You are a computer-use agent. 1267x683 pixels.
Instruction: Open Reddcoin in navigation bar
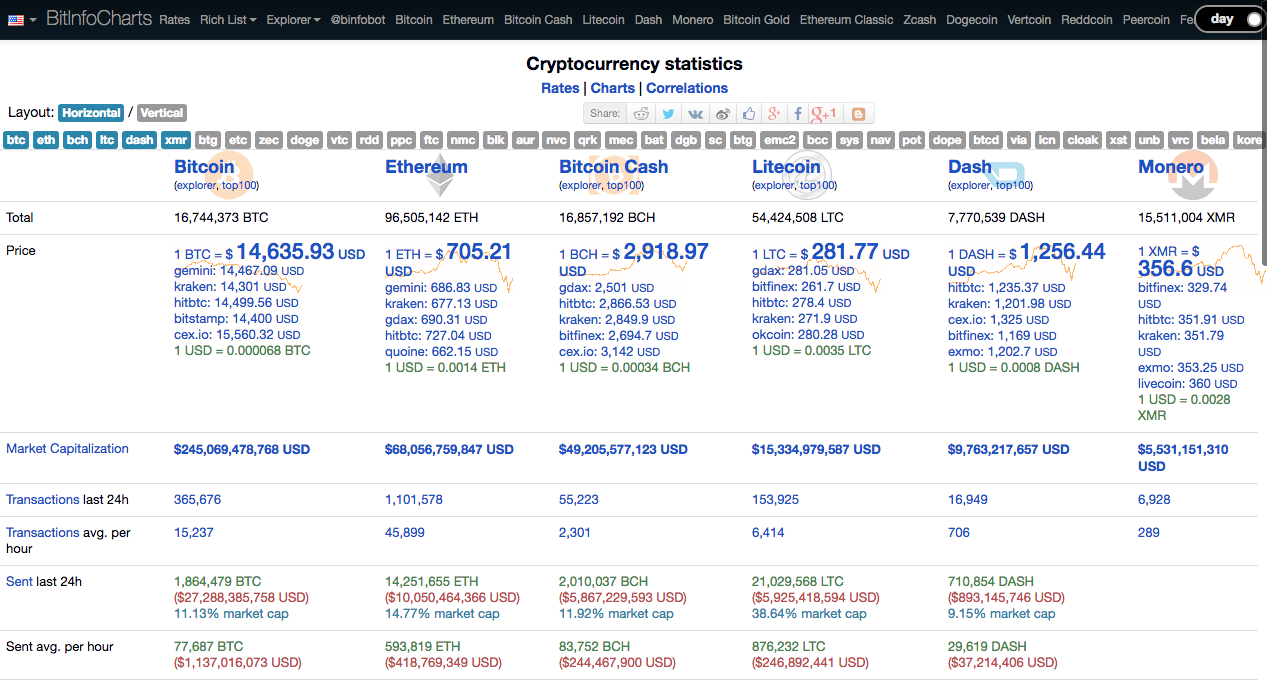(1087, 19)
